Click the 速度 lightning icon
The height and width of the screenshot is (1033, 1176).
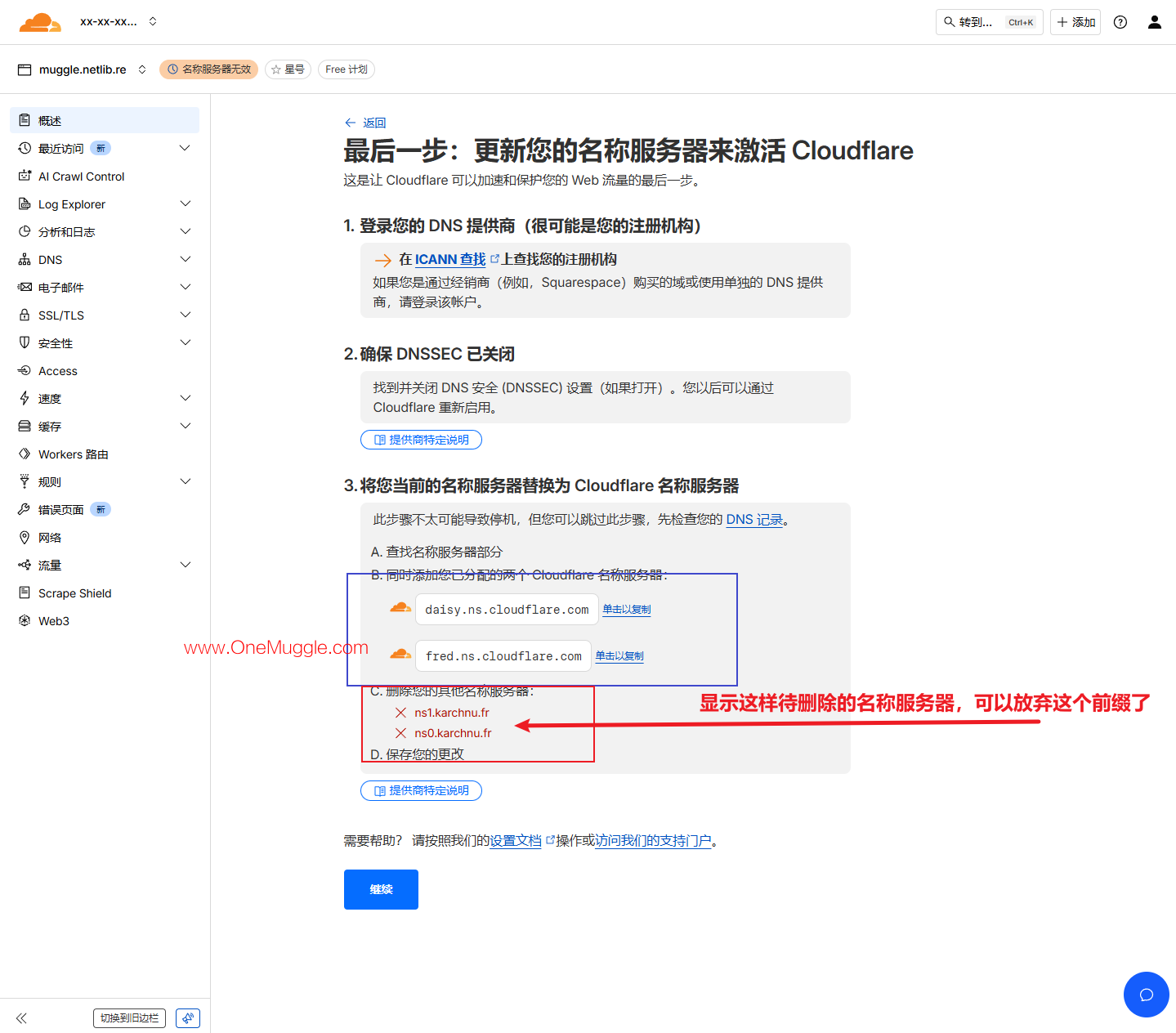[25, 398]
